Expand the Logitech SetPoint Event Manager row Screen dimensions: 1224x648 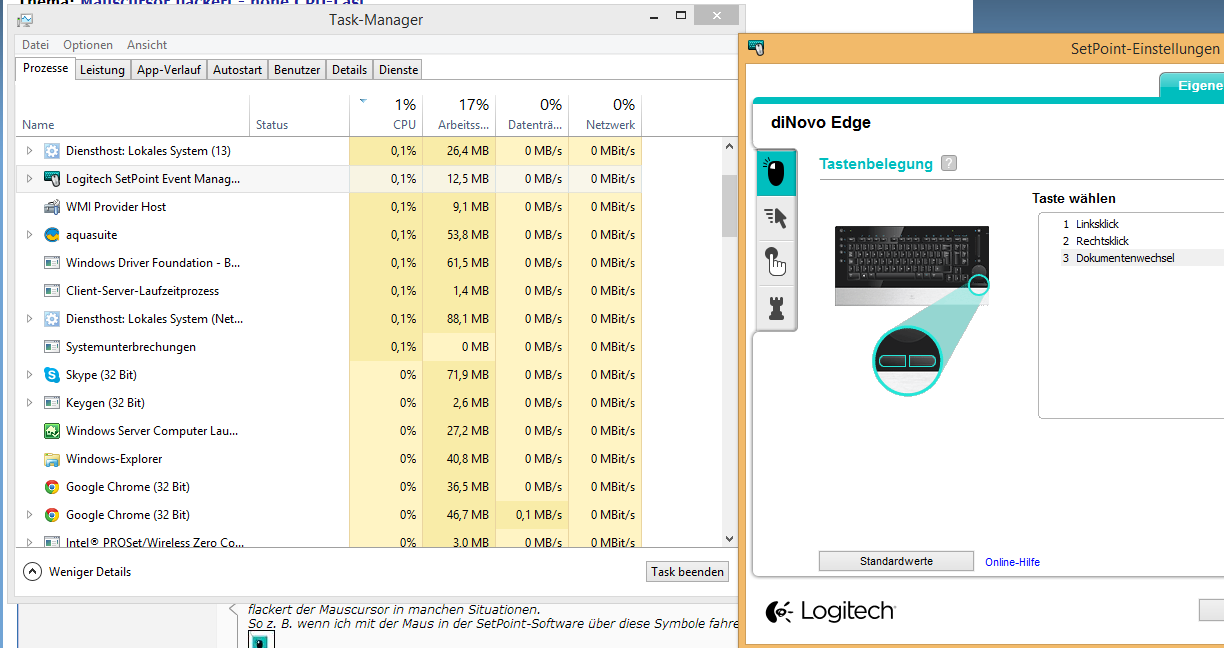click(29, 179)
